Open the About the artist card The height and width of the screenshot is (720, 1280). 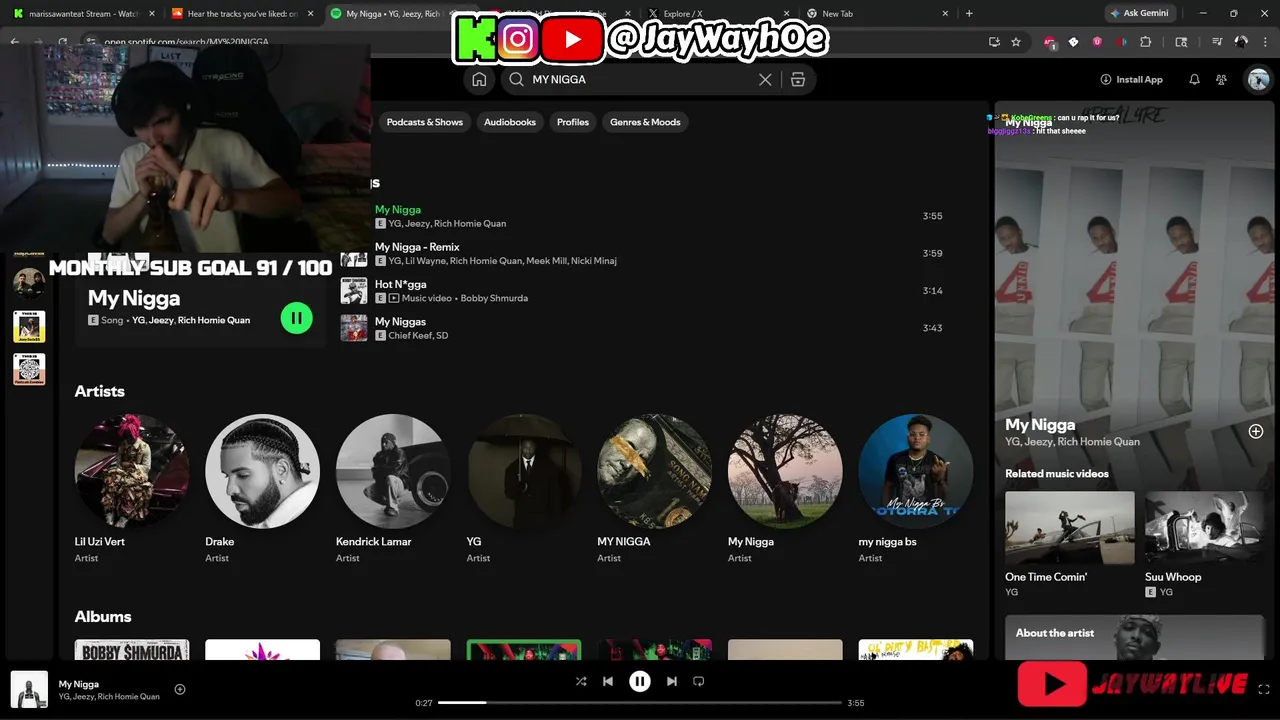(1135, 637)
